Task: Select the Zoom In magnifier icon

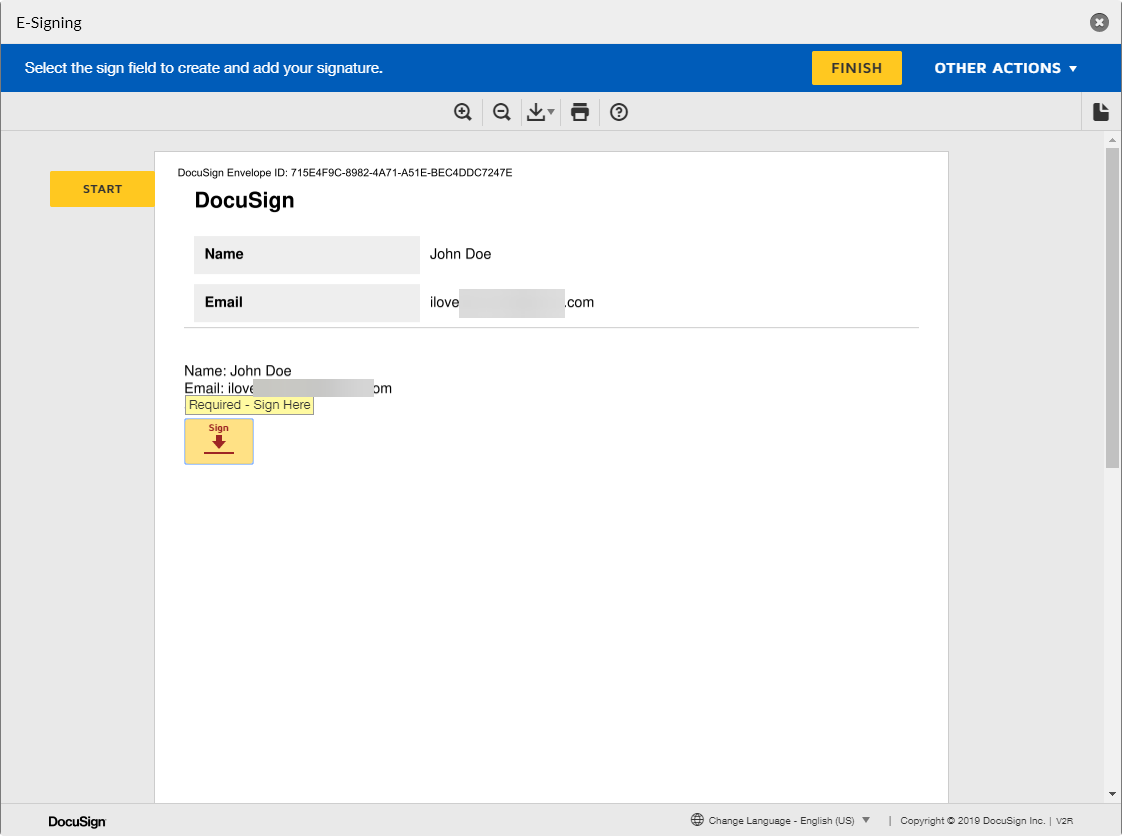Action: pos(462,112)
